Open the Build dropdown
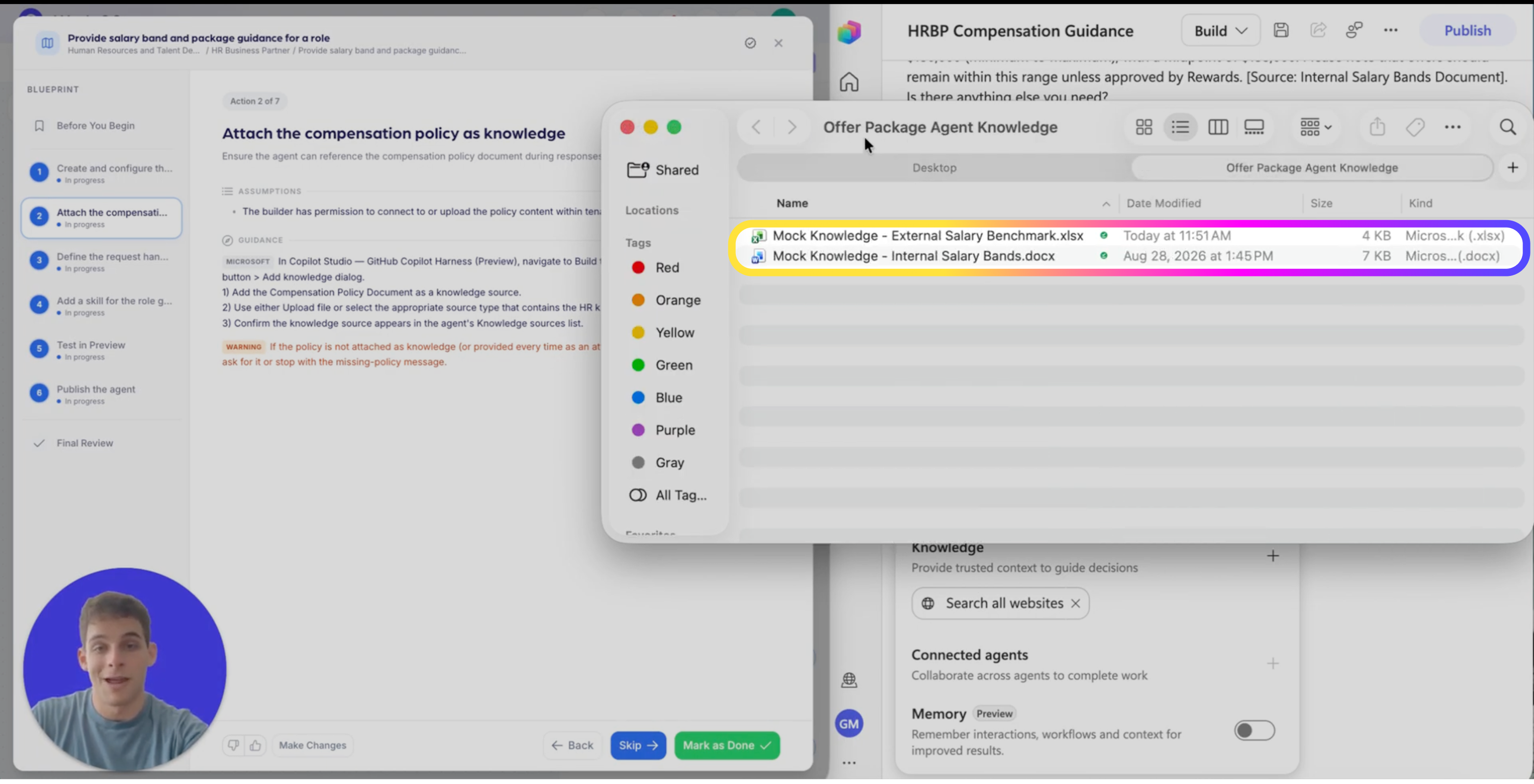Screen dimensions: 1534x784 click(x=1220, y=30)
